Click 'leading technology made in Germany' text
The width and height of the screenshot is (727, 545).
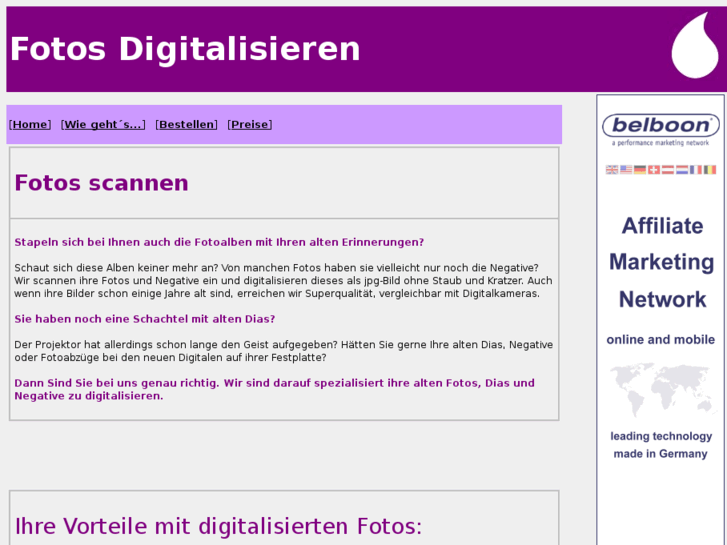[x=661, y=445]
